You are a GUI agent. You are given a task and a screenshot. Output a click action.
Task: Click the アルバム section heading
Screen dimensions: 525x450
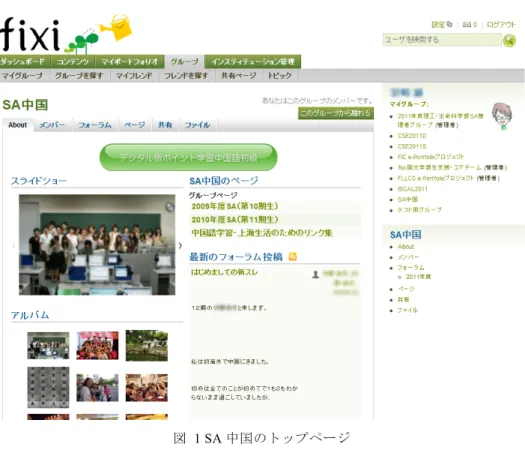(x=30, y=315)
